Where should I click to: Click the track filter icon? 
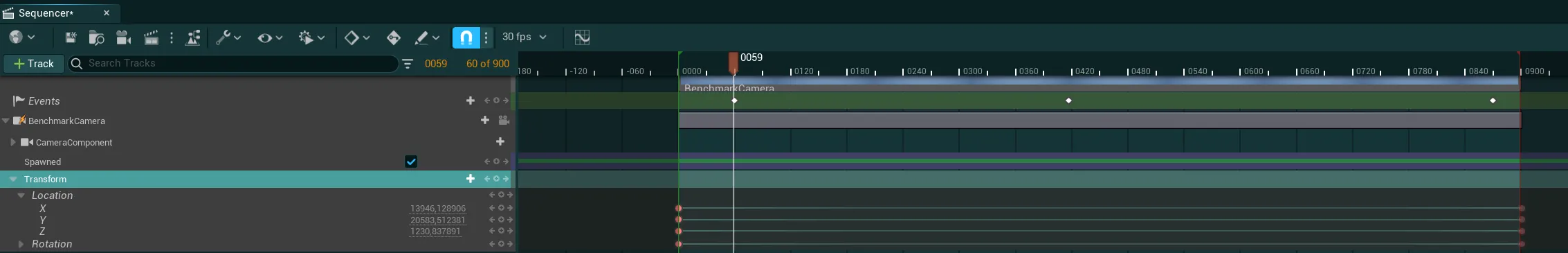[408, 64]
